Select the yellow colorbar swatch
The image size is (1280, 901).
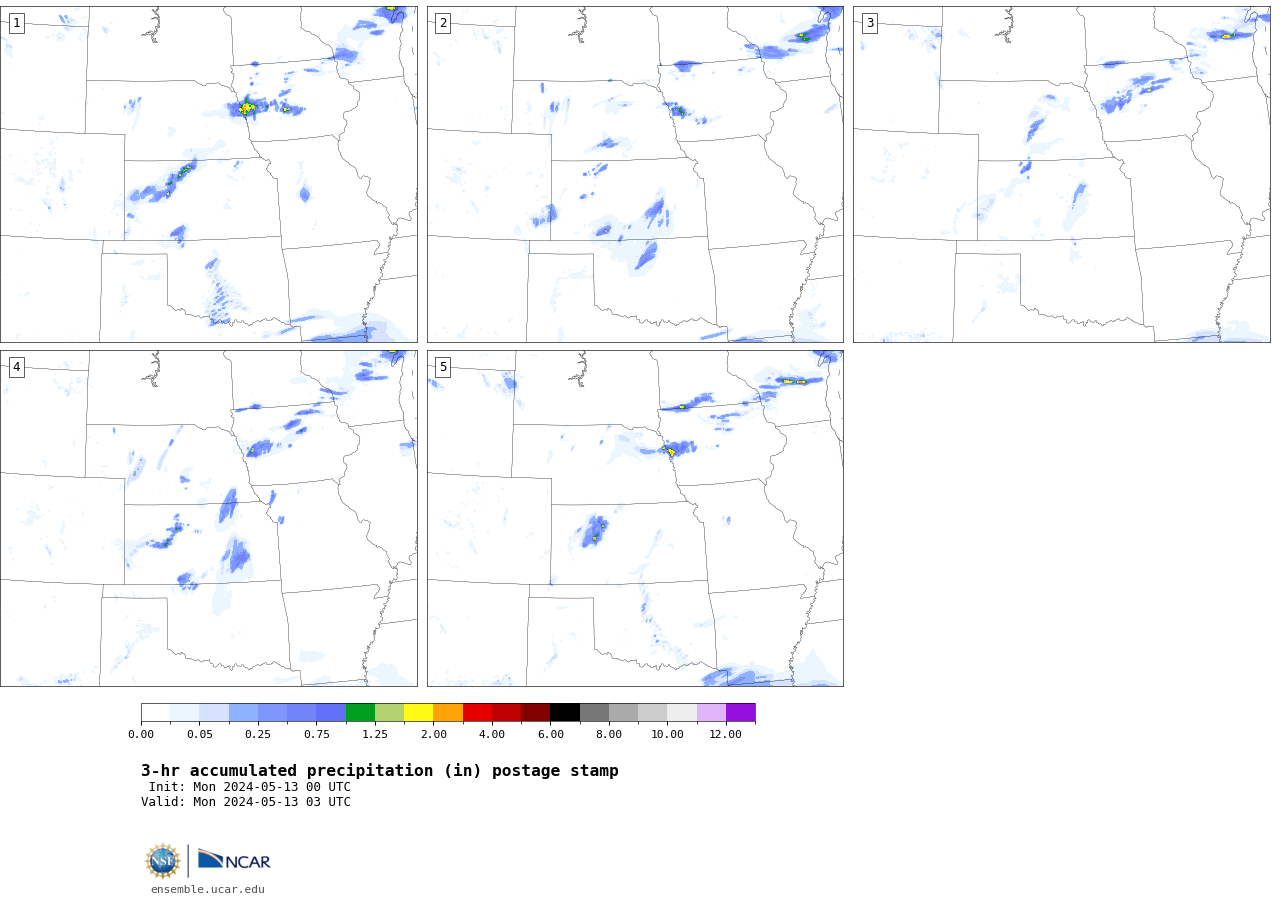pyautogui.click(x=418, y=713)
